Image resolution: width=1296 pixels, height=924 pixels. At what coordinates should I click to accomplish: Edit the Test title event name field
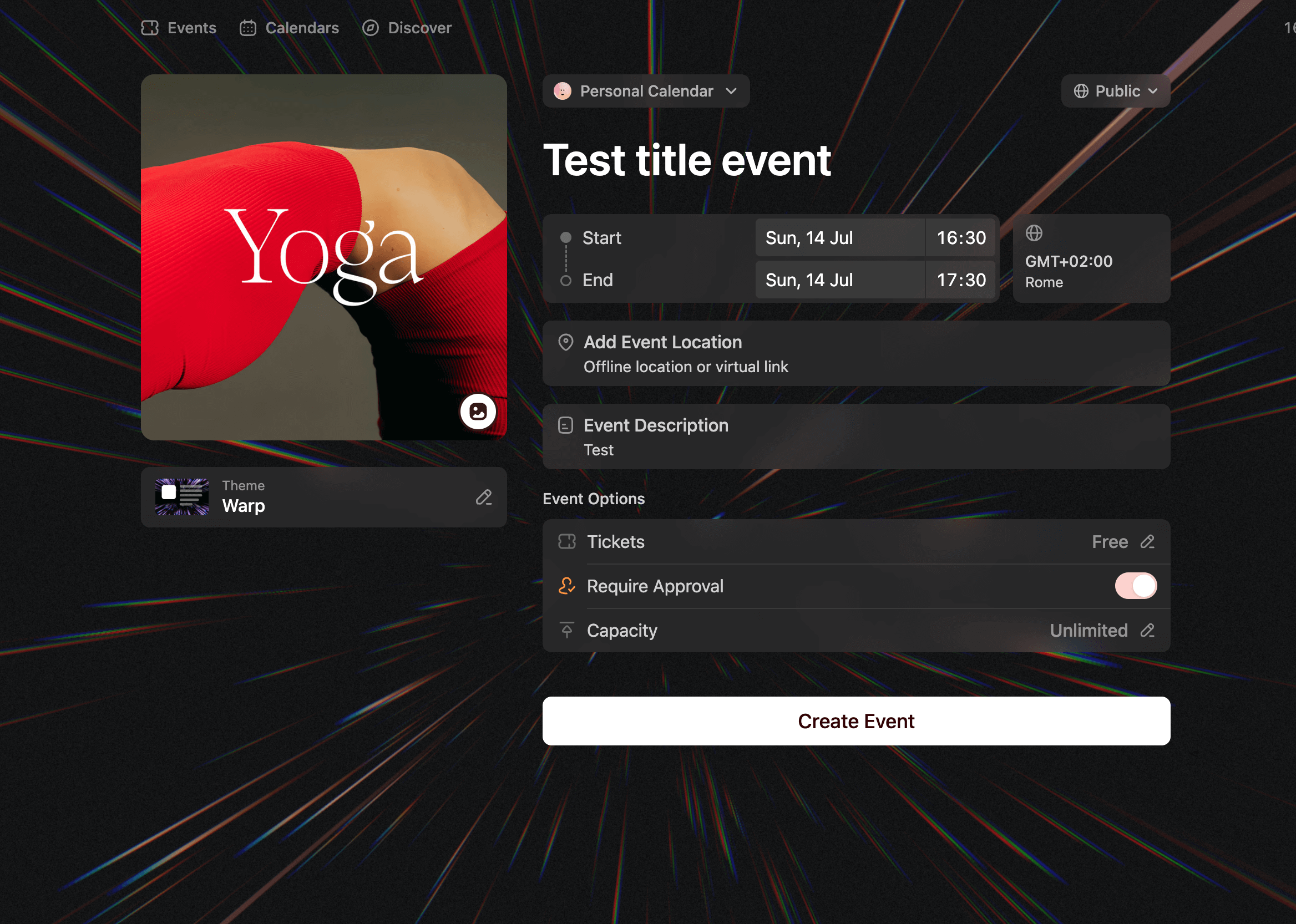tap(686, 160)
